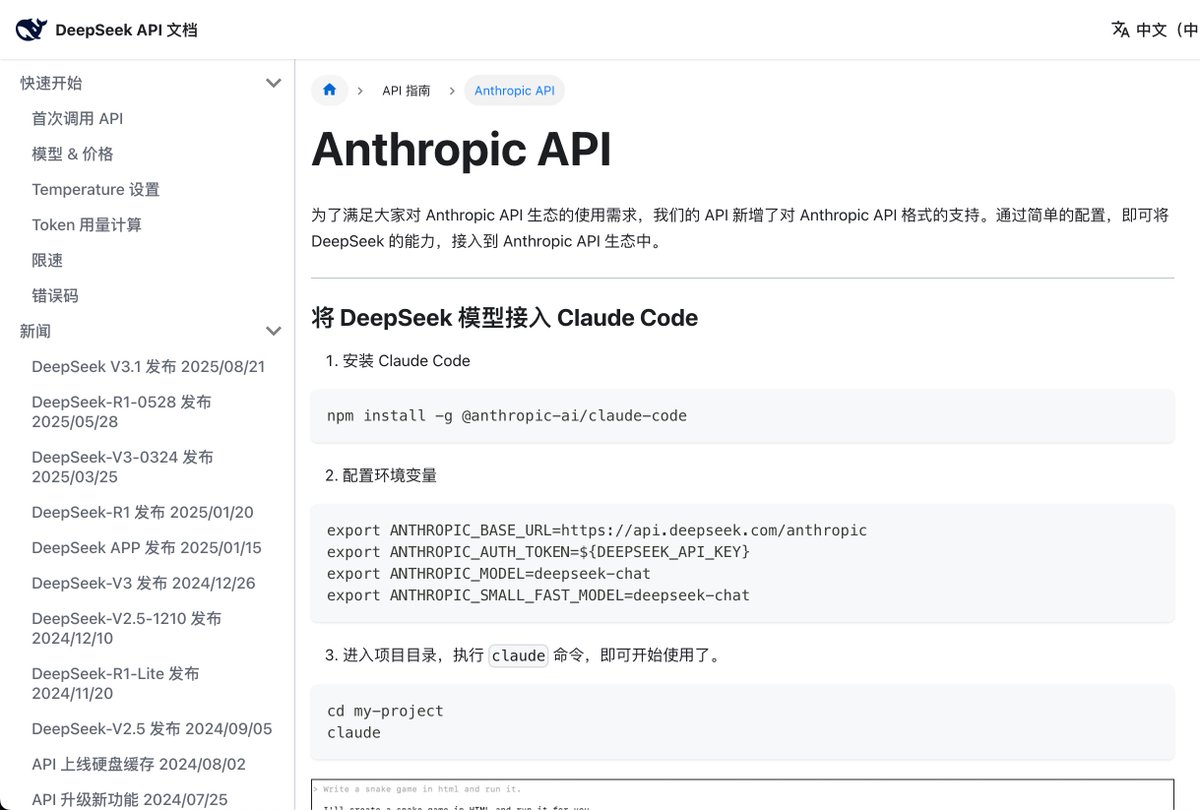Collapse the 新闻 sidebar section
The image size is (1200, 810).
click(x=273, y=331)
